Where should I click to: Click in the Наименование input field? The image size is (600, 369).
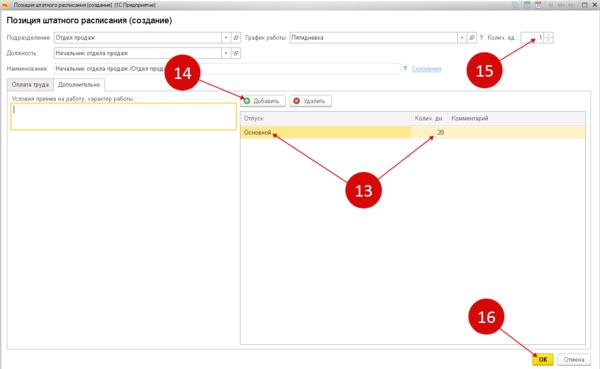coord(227,69)
